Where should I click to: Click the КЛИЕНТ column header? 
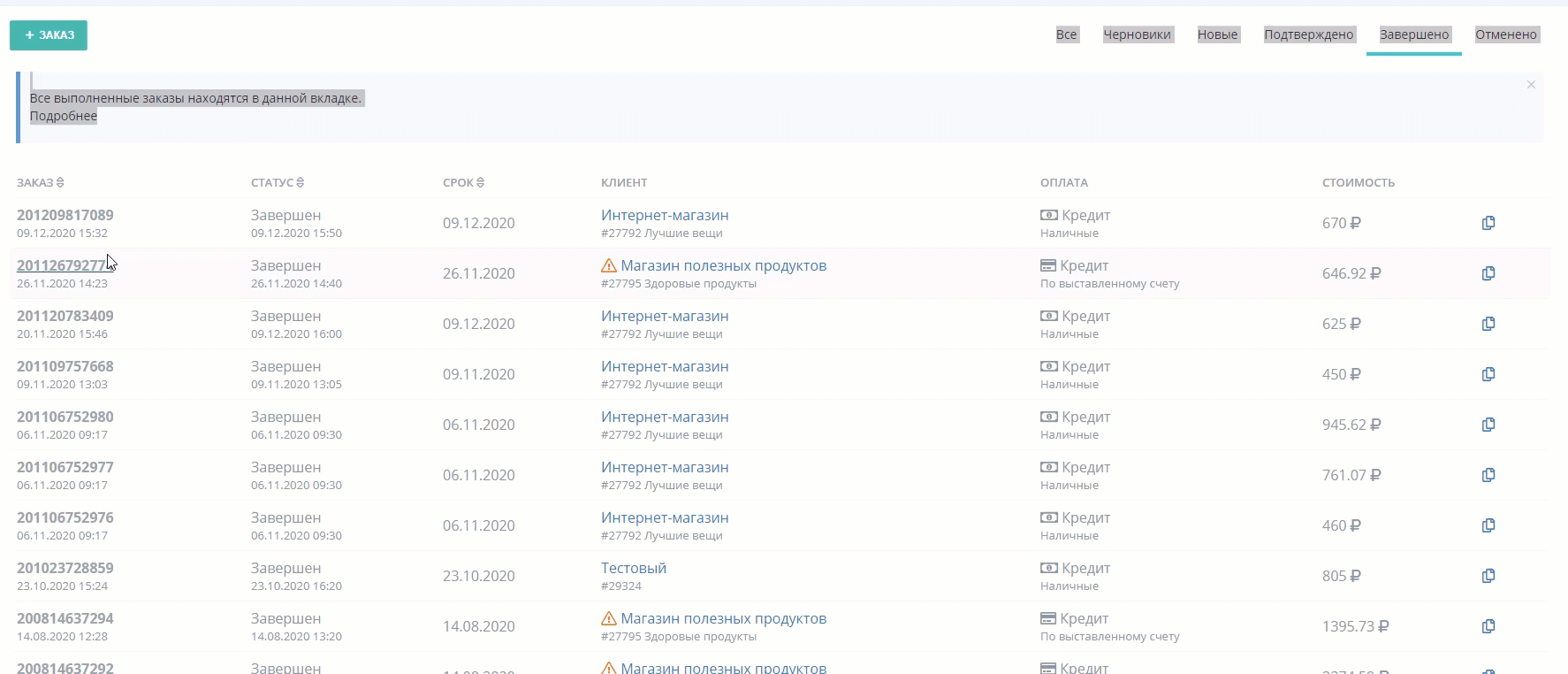(624, 182)
